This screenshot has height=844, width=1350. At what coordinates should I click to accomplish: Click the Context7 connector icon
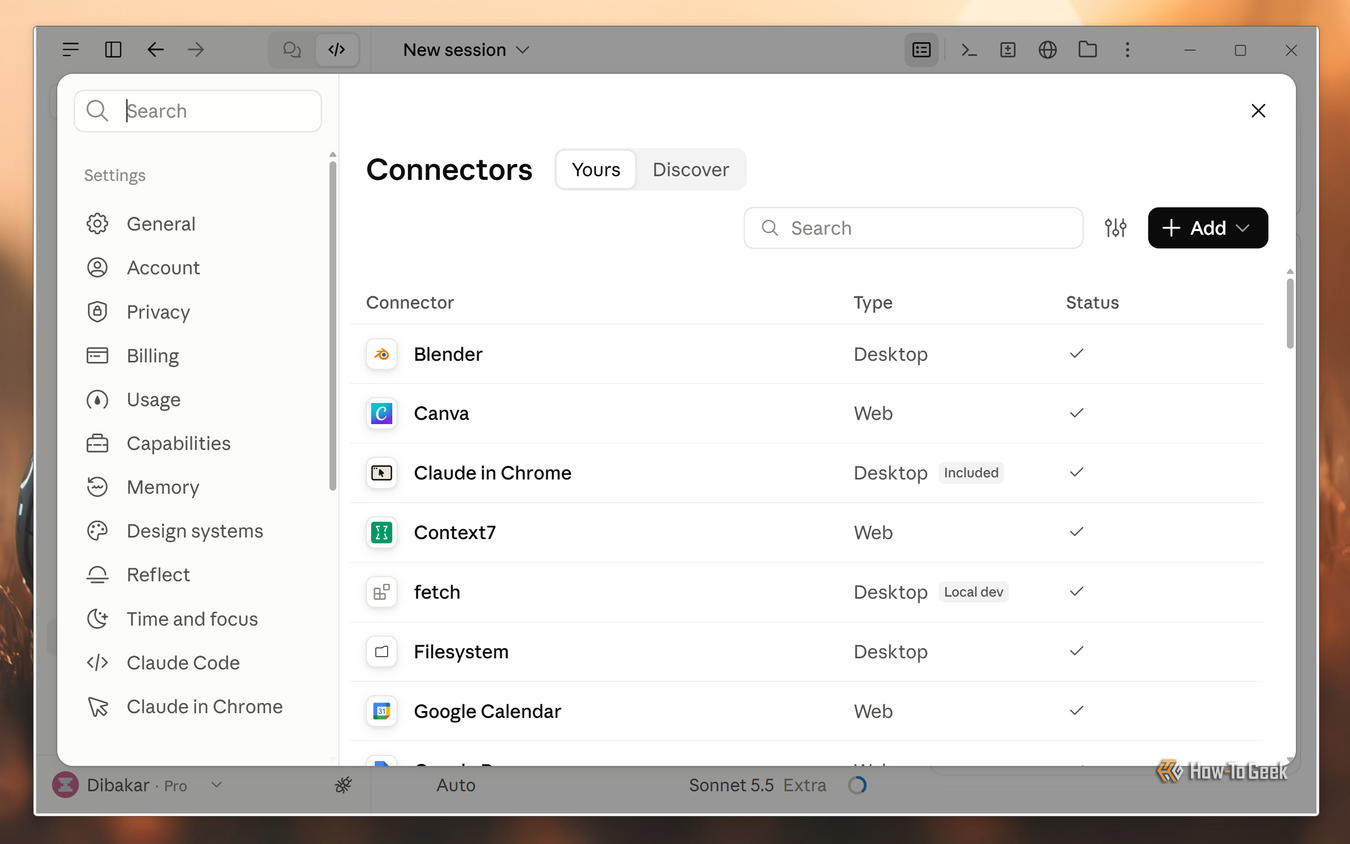coord(382,532)
